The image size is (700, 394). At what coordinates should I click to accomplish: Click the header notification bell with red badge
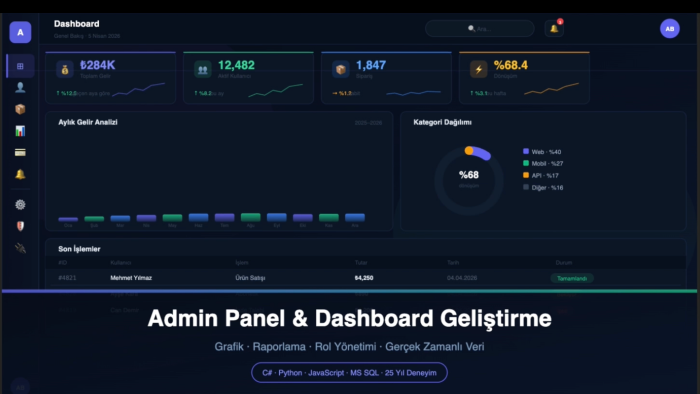click(x=554, y=29)
